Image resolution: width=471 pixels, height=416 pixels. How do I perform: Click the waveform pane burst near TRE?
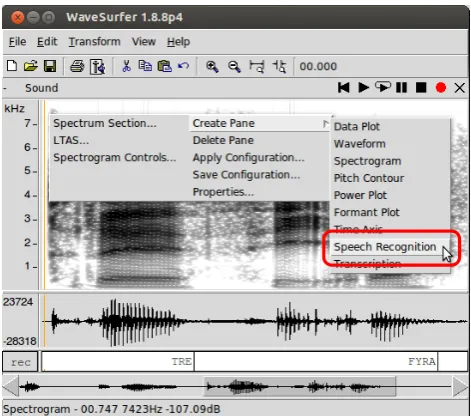(140, 322)
